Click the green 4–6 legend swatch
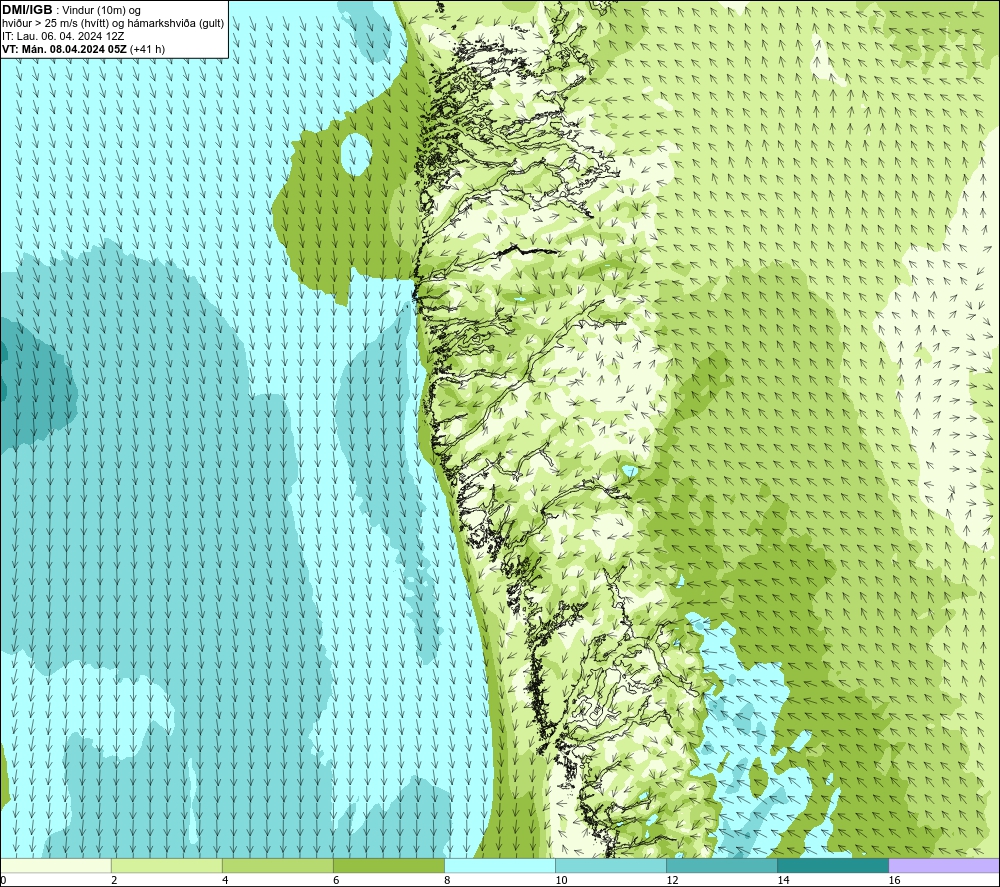 pyautogui.click(x=278, y=865)
